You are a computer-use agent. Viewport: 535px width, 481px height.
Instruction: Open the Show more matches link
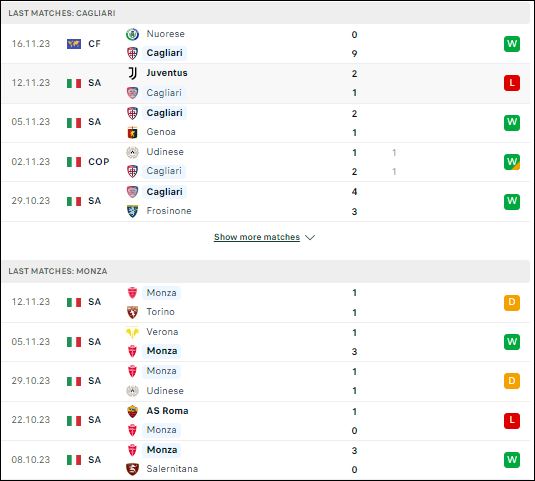[257, 237]
